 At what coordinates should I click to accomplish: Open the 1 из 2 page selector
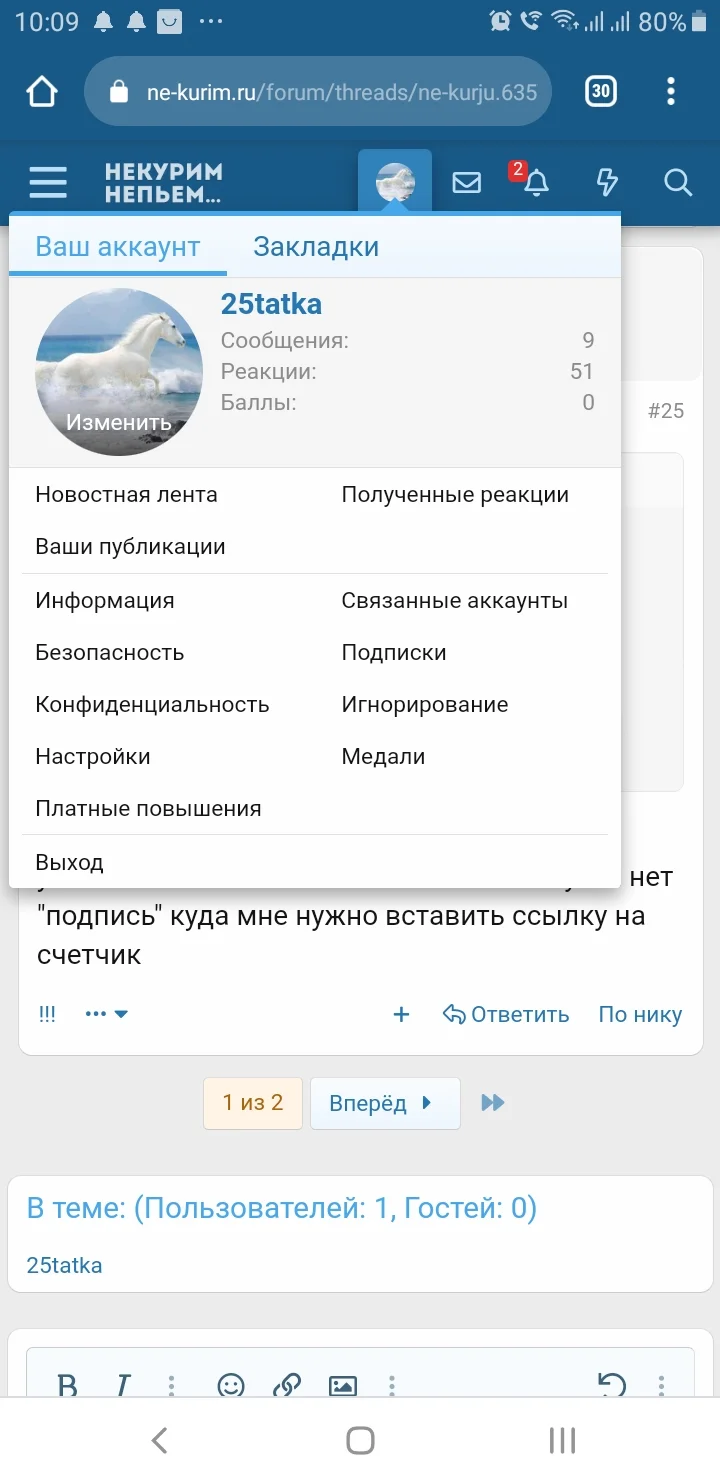pyautogui.click(x=253, y=1103)
